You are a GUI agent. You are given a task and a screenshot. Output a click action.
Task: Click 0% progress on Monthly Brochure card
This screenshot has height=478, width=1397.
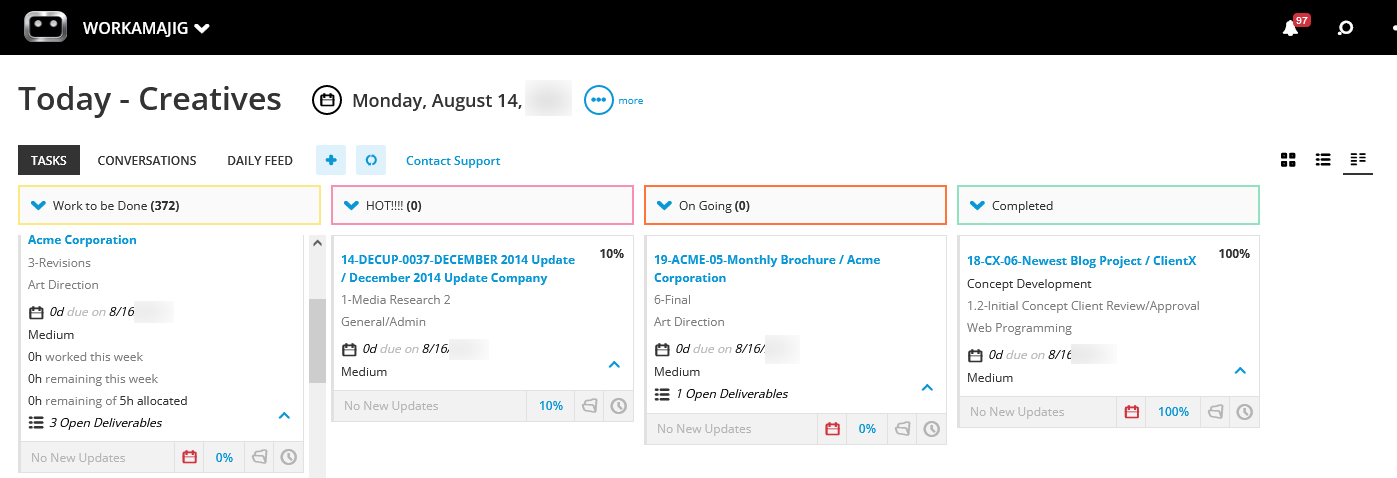[867, 429]
